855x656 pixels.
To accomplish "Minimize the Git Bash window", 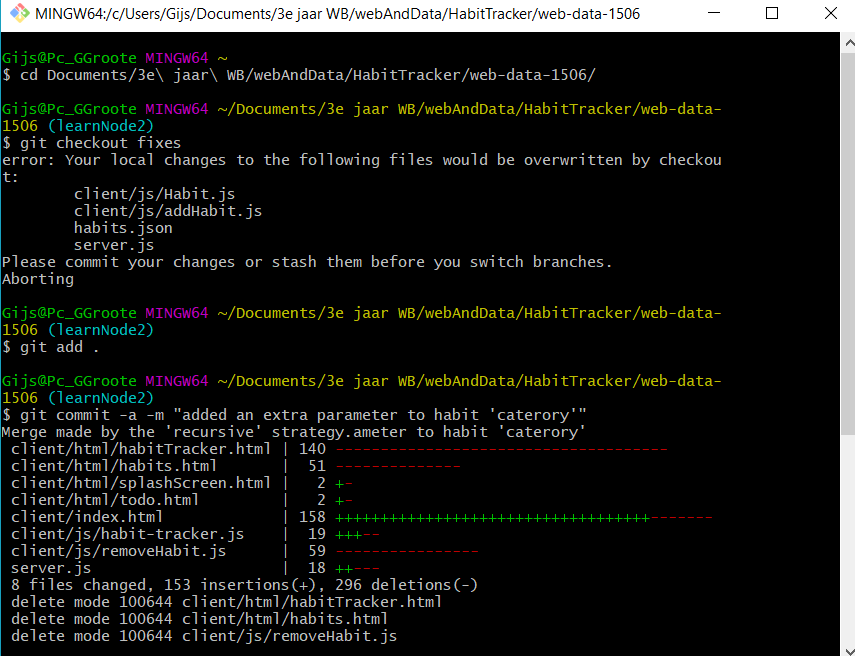I will 714,13.
